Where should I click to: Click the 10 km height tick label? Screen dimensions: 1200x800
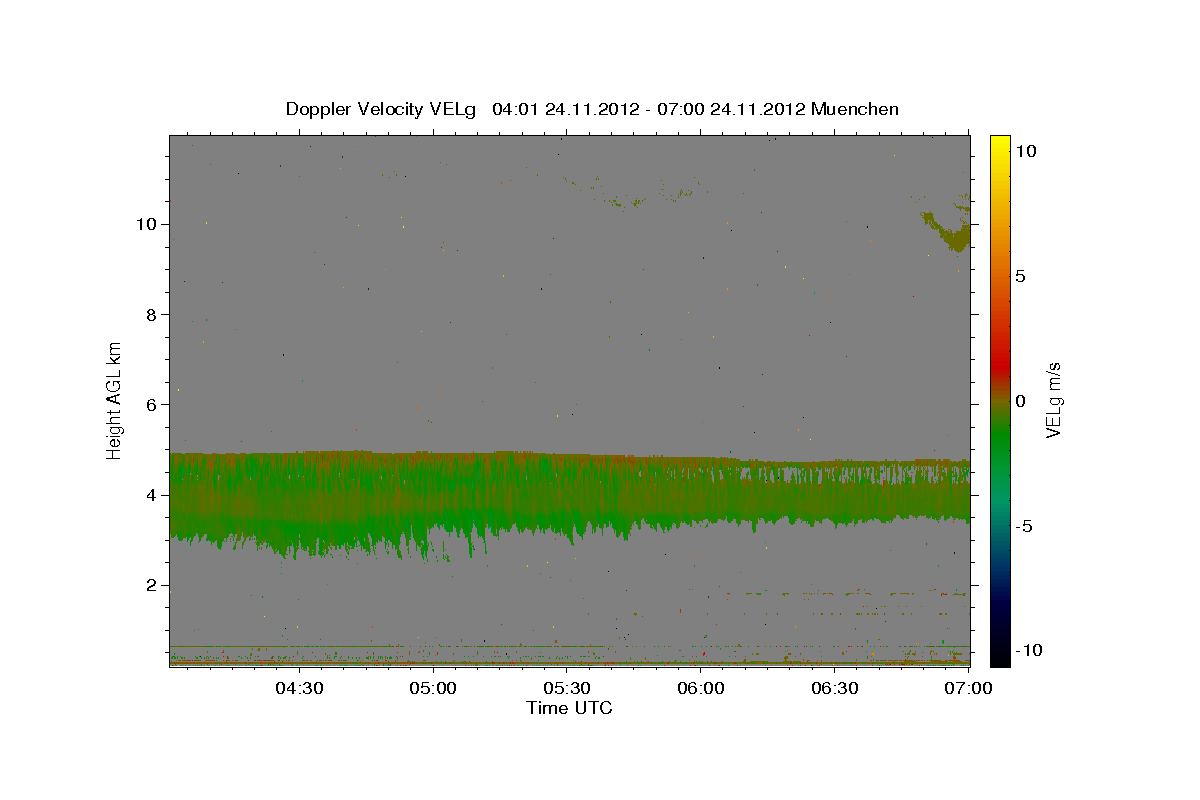tap(146, 224)
